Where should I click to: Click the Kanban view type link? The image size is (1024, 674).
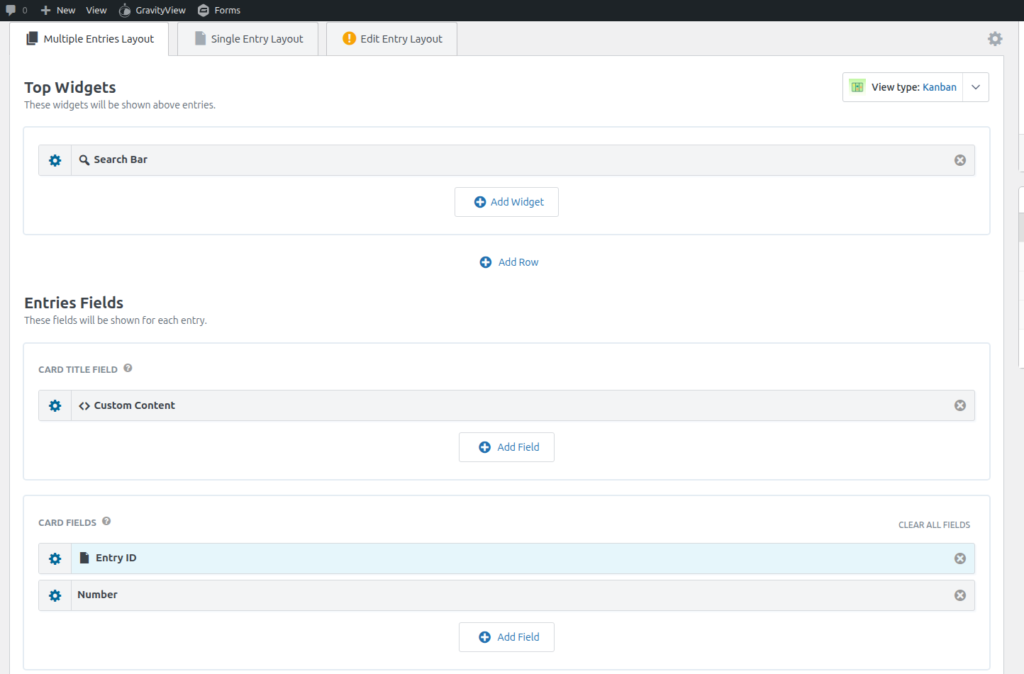[939, 87]
